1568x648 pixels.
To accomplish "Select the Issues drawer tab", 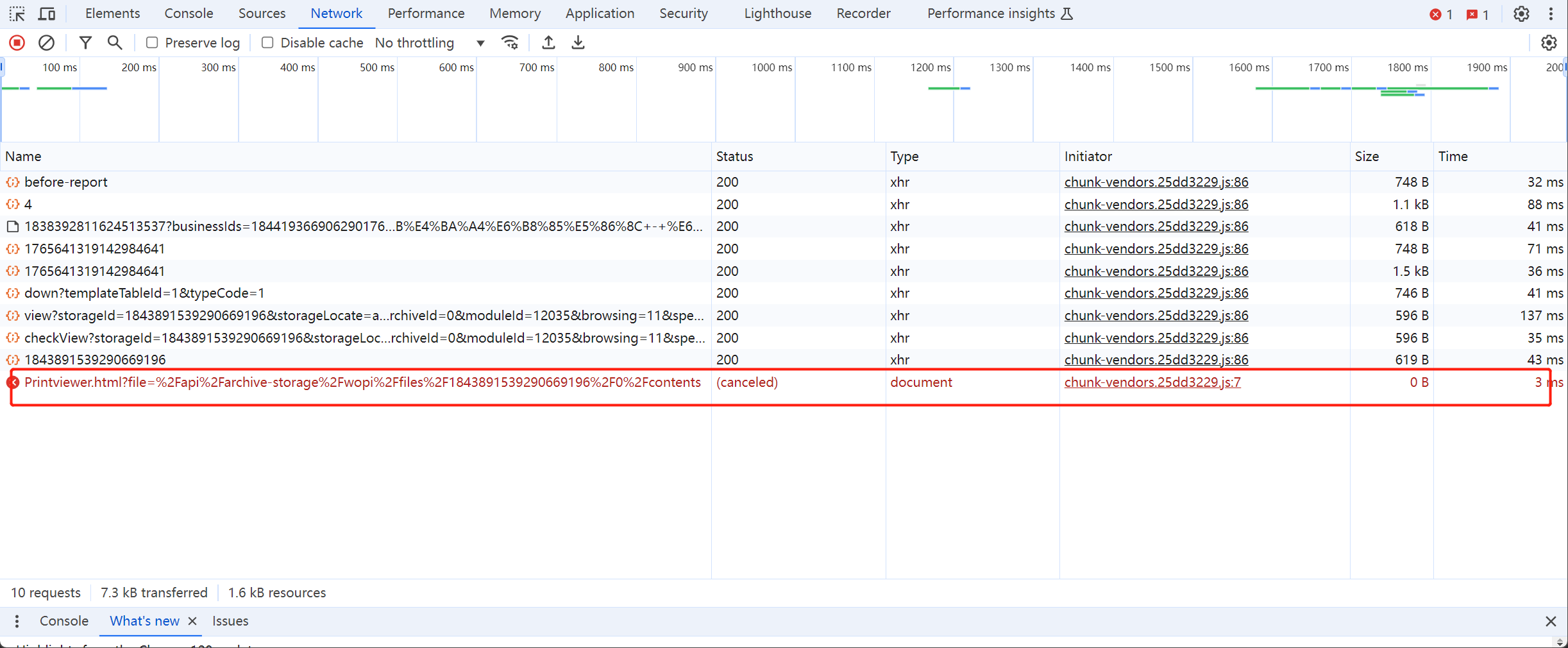I will click(230, 621).
